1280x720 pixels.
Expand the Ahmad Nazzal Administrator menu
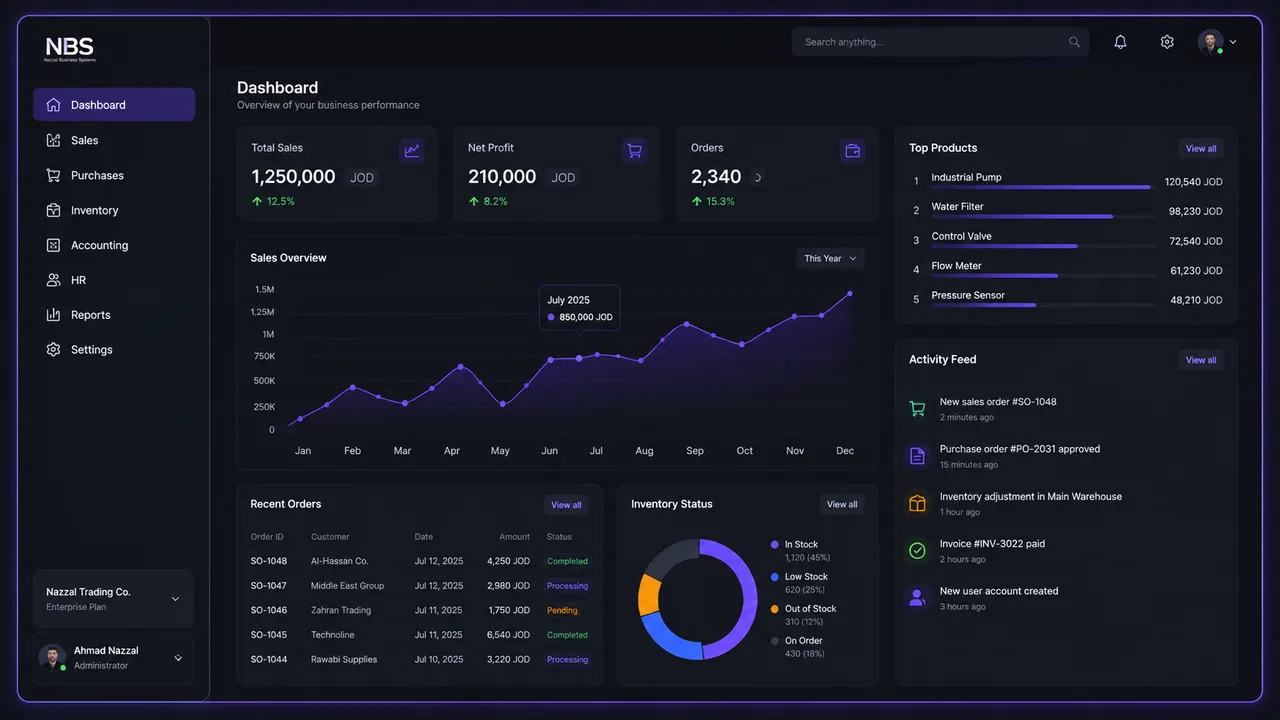pyautogui.click(x=113, y=658)
